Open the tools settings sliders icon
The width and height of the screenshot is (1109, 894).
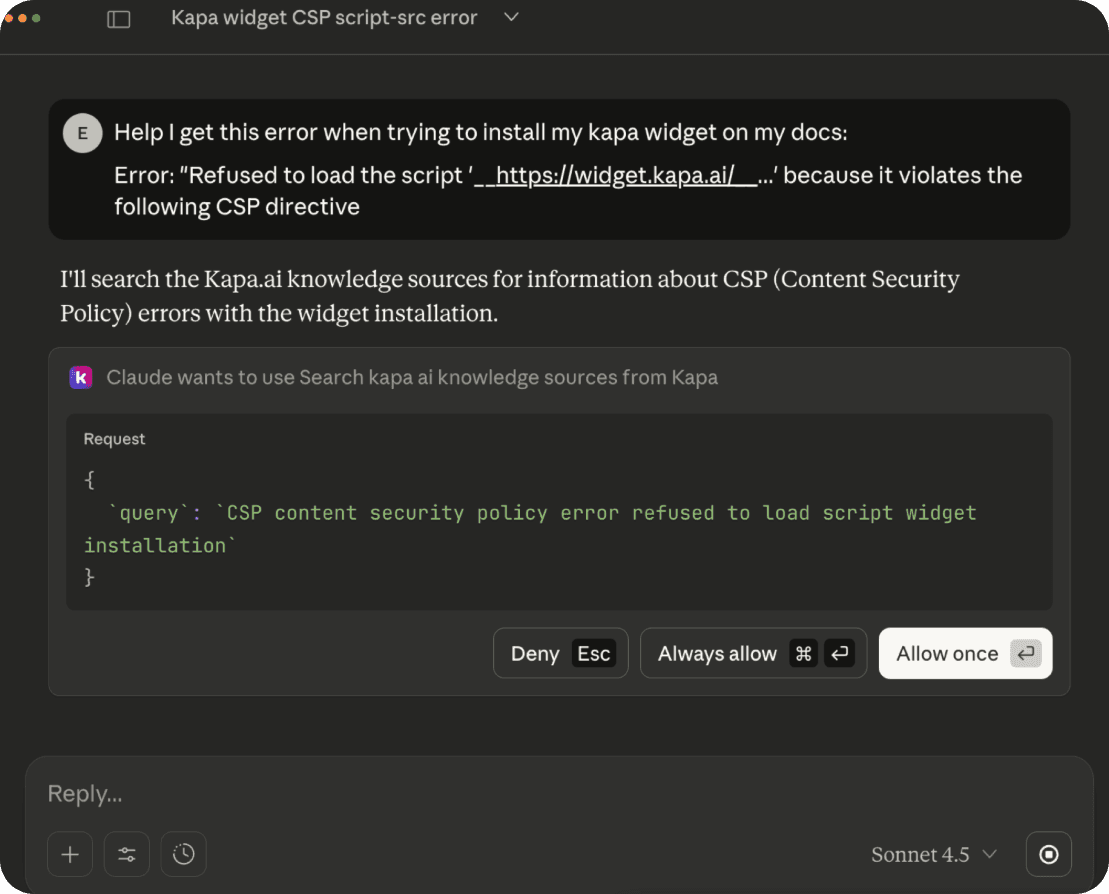pyautogui.click(x=127, y=854)
